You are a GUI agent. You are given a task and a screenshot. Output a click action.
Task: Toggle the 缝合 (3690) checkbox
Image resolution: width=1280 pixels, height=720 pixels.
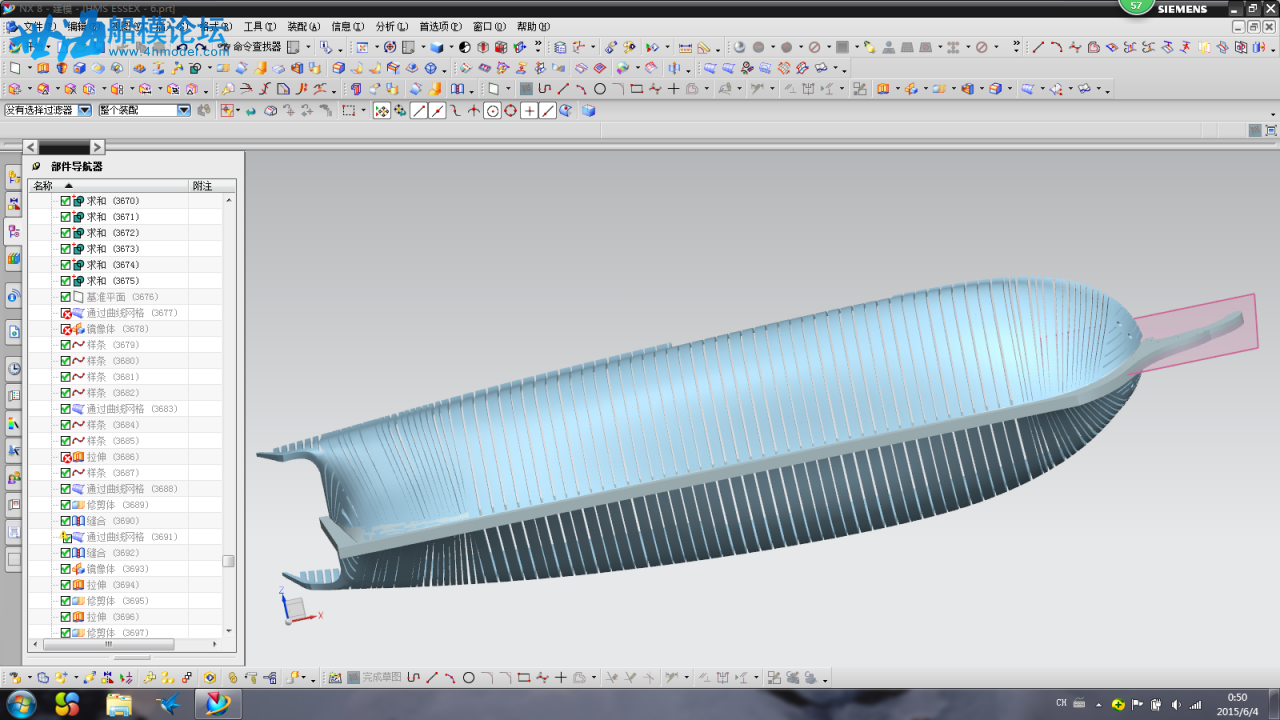[x=65, y=521]
